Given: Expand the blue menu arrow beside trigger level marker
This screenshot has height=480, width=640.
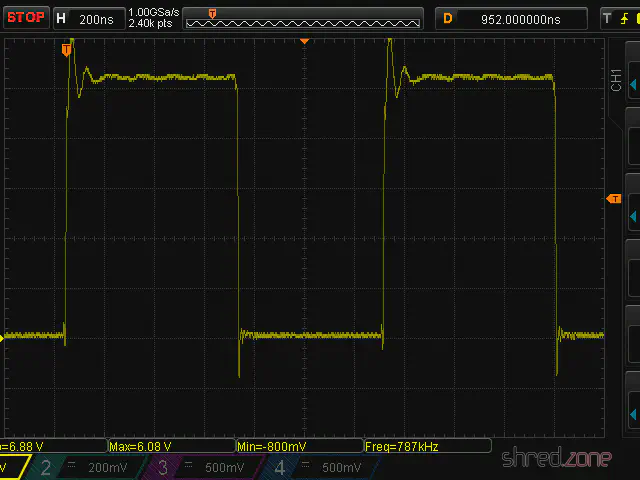Looking at the screenshot, I should point(632,216).
